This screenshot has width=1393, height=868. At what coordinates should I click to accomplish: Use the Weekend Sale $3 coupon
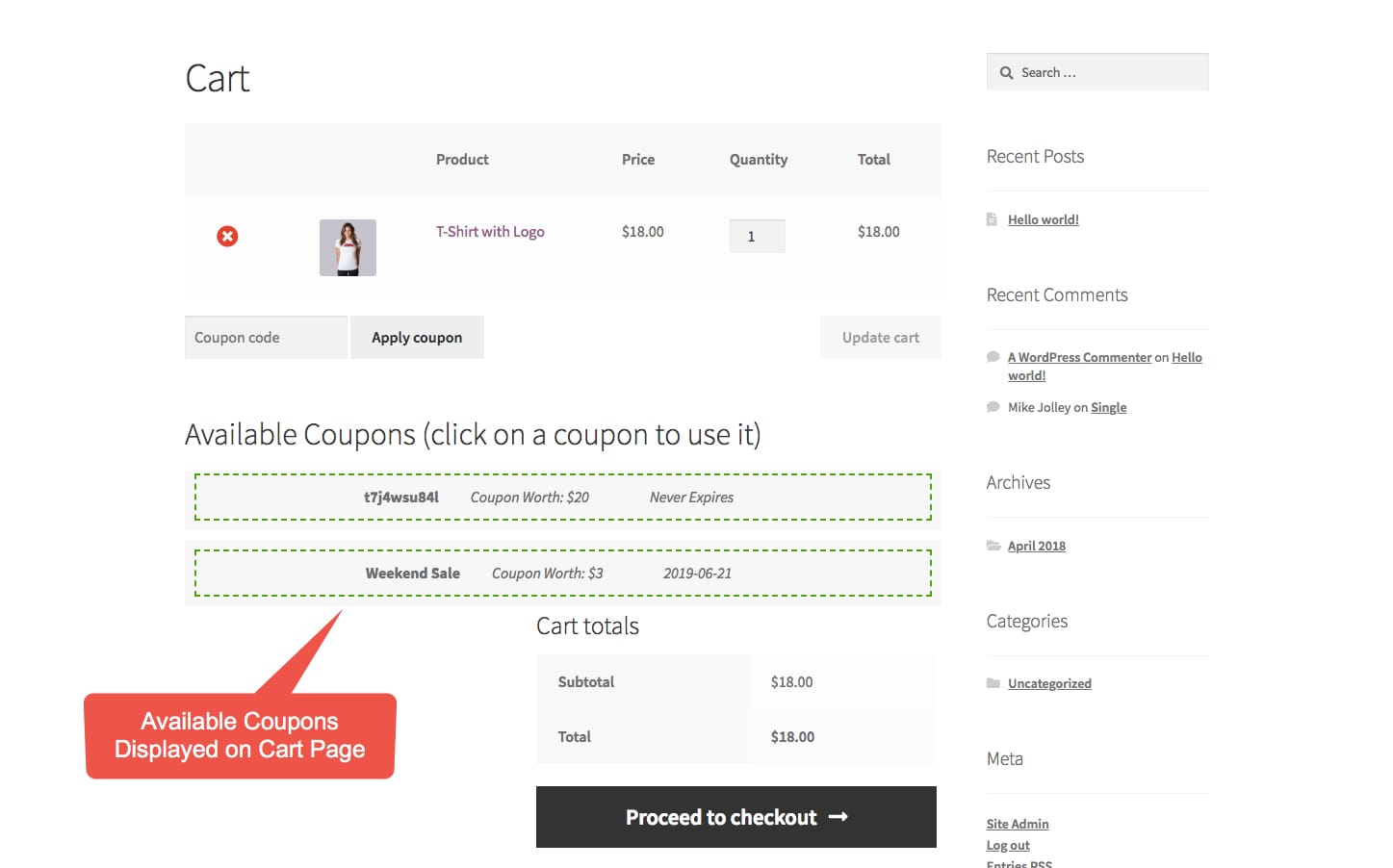[x=562, y=574]
